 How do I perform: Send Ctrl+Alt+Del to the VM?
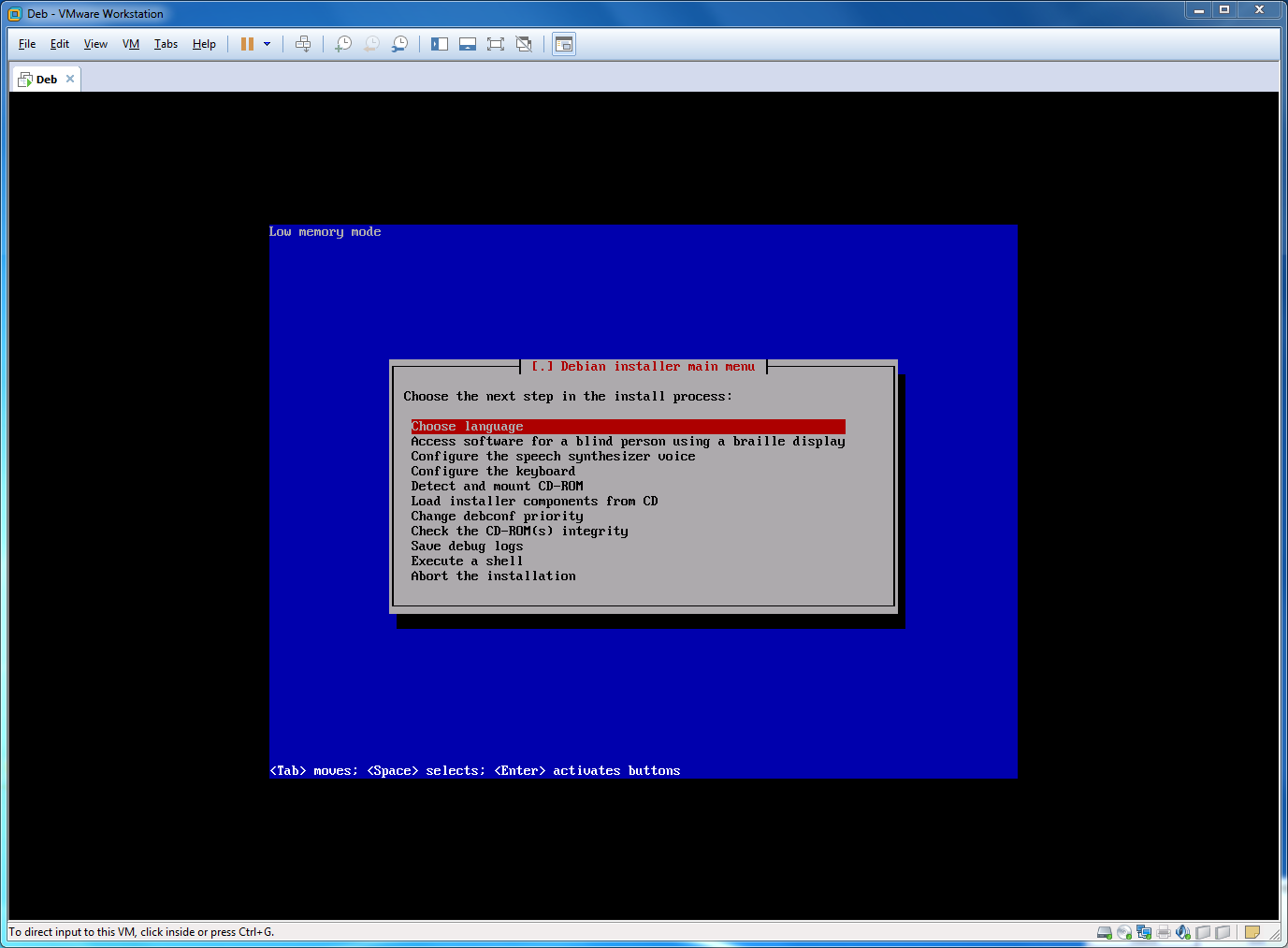303,44
